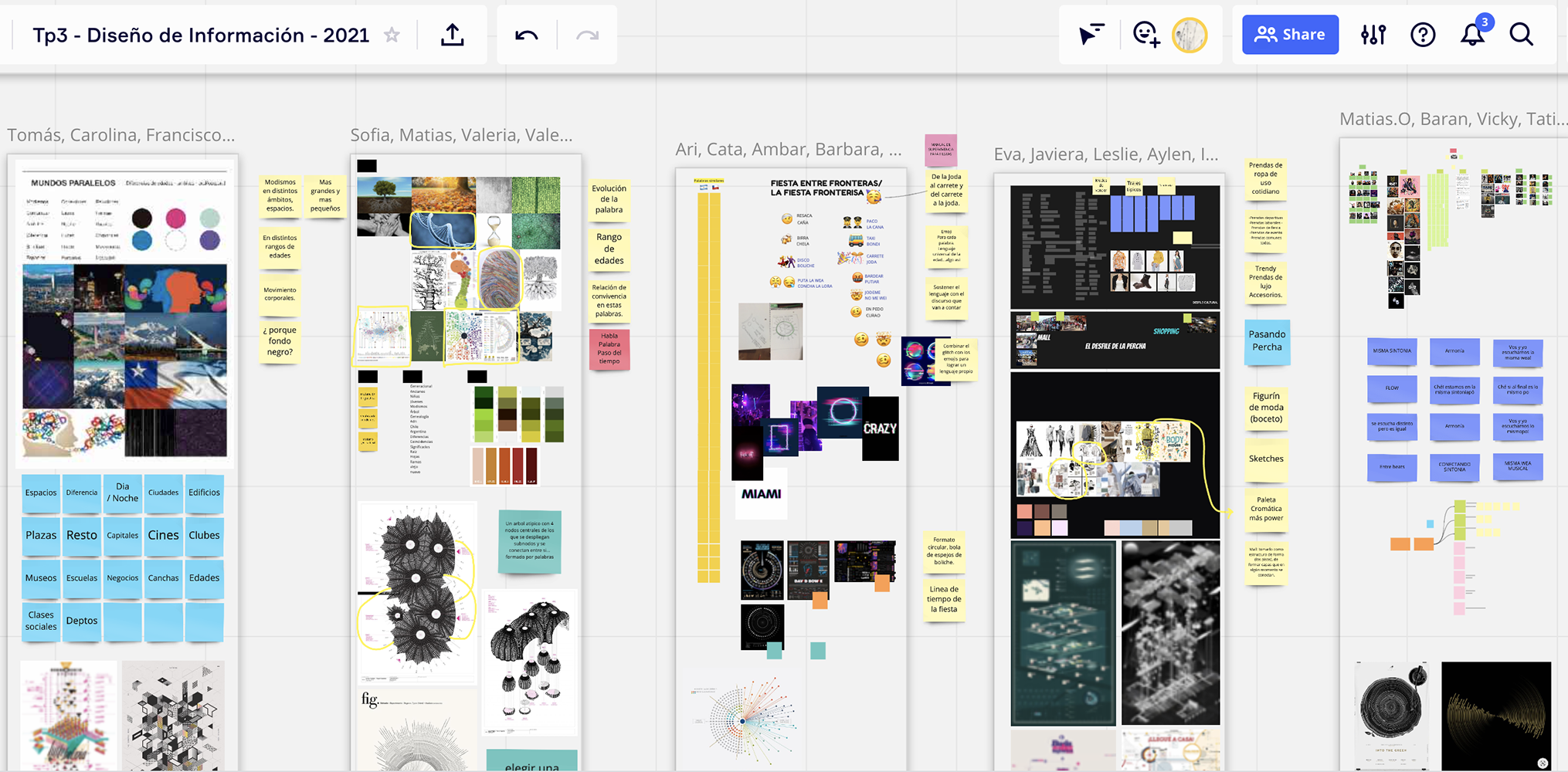The image size is (1568, 772).
Task: Click the export board upload icon
Action: click(x=453, y=36)
